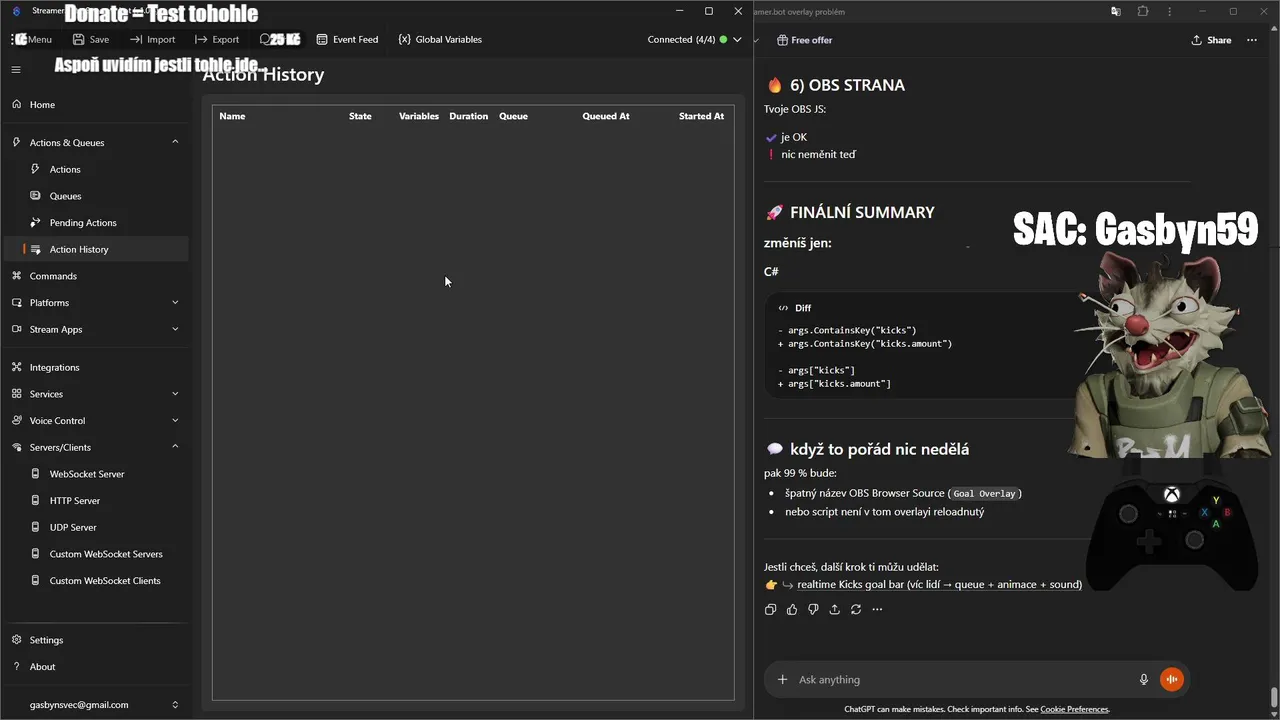Click the ChatGPT page vertical scrollbar
Viewport: 1280px width, 720px height.
click(x=1274, y=696)
